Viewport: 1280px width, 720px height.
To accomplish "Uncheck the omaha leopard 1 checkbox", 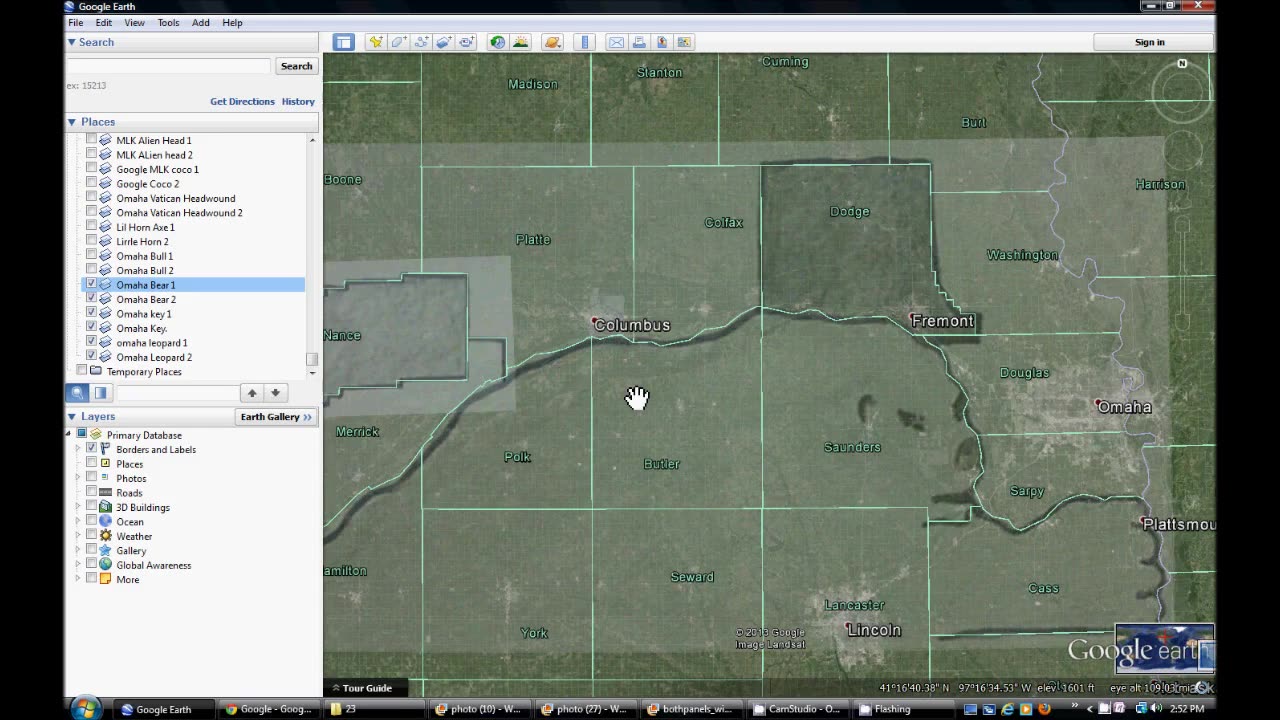I will [91, 342].
